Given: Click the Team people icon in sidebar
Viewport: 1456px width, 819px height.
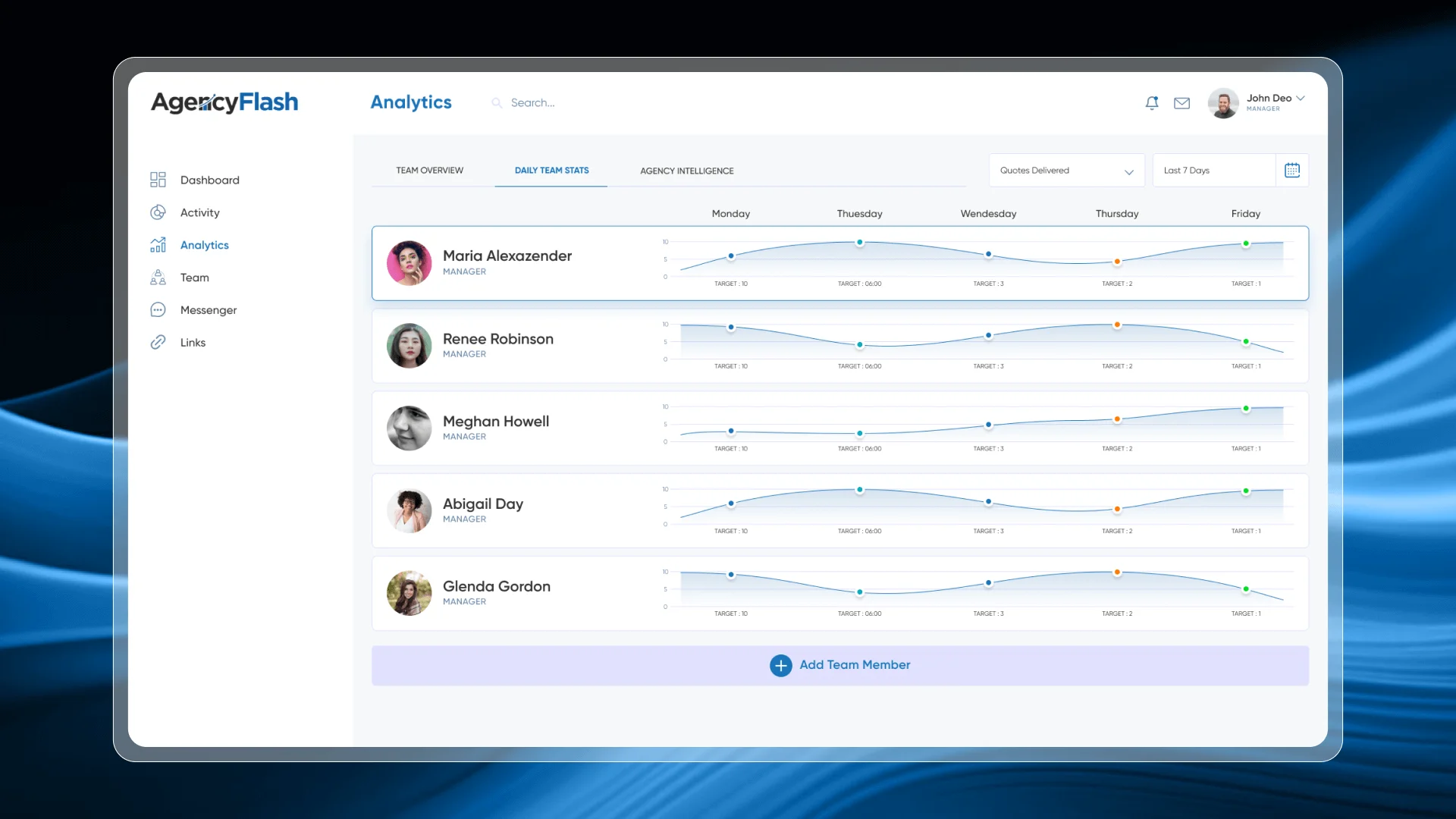Looking at the screenshot, I should pos(158,278).
